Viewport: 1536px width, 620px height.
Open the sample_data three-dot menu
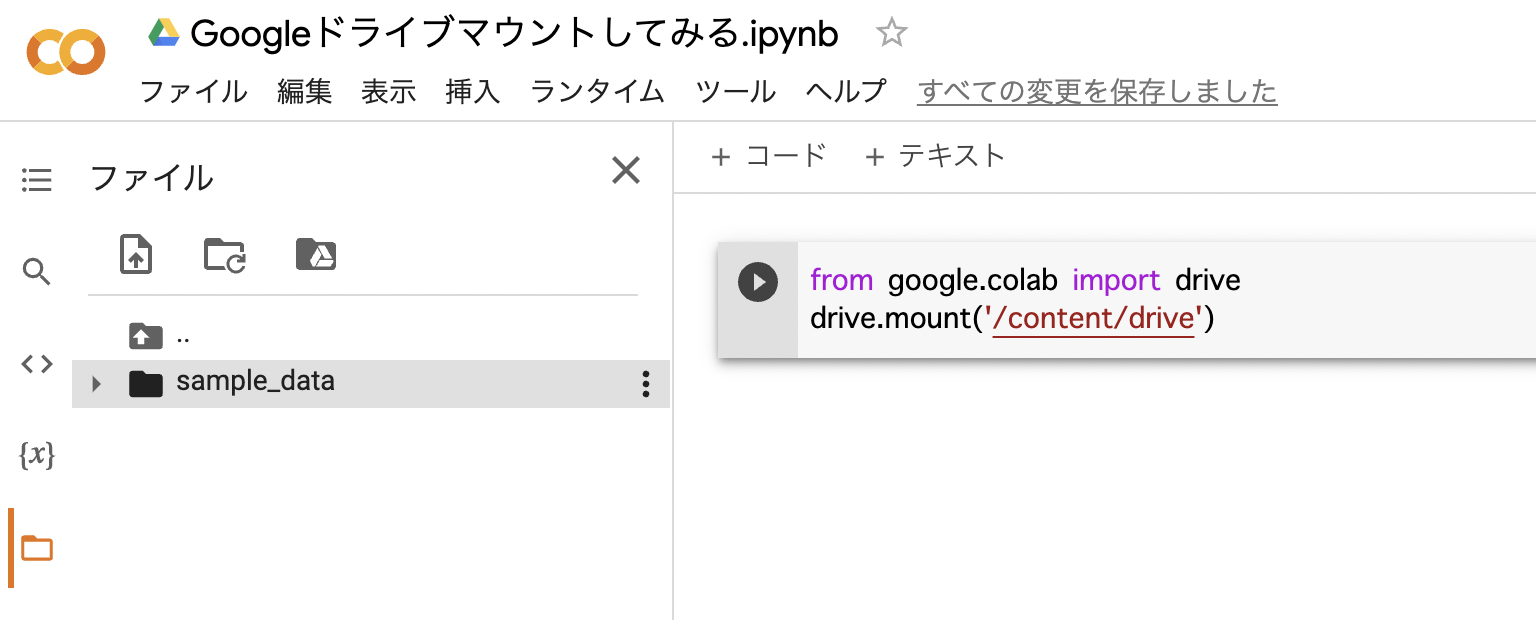tap(646, 384)
